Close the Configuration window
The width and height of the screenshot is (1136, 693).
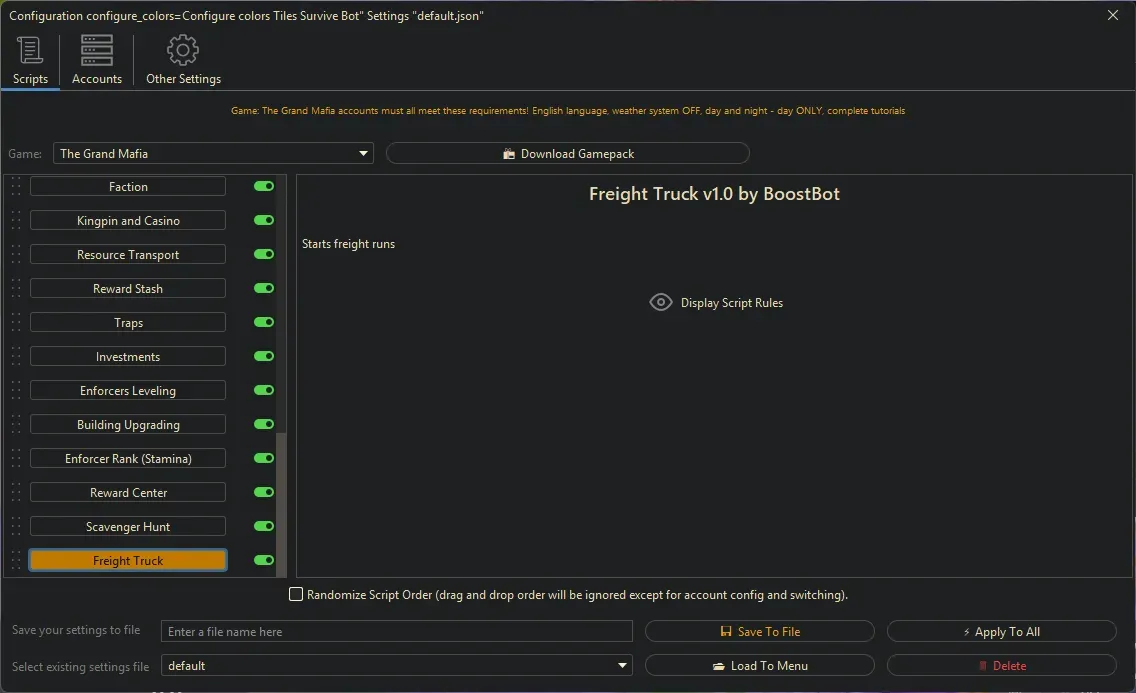coord(1113,15)
